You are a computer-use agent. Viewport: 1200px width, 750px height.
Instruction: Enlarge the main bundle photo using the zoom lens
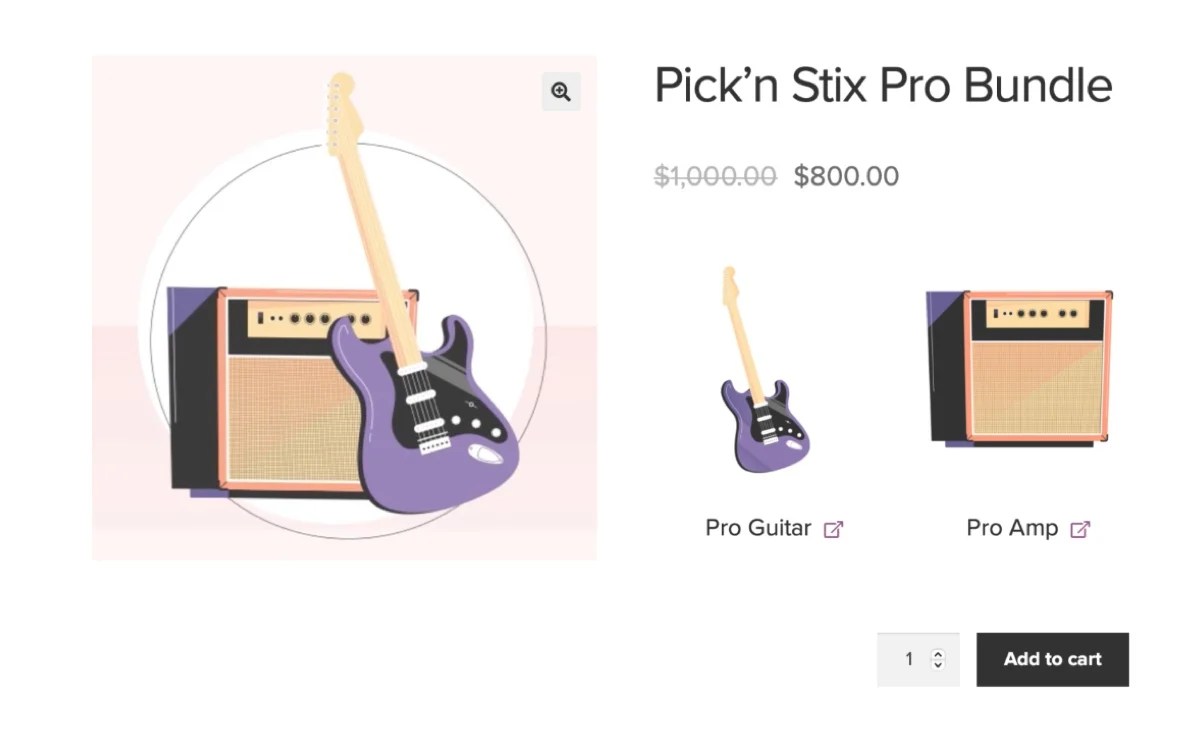coord(561,91)
